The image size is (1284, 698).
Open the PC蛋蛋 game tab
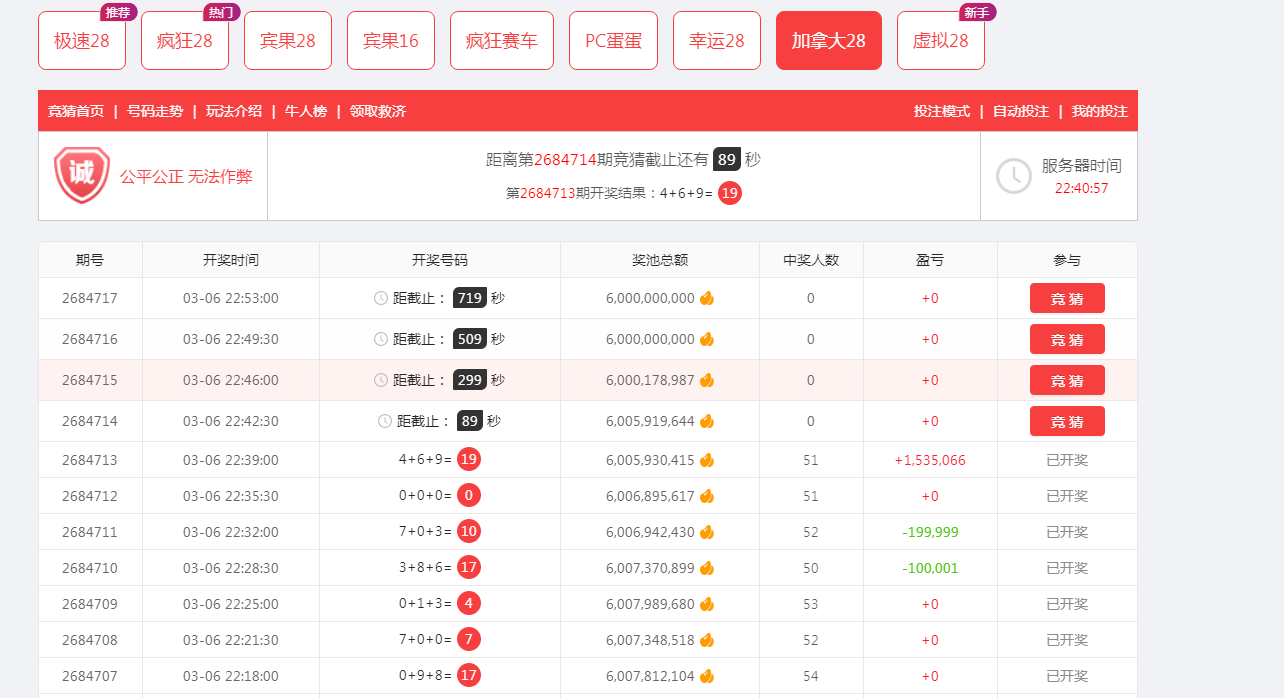point(613,41)
